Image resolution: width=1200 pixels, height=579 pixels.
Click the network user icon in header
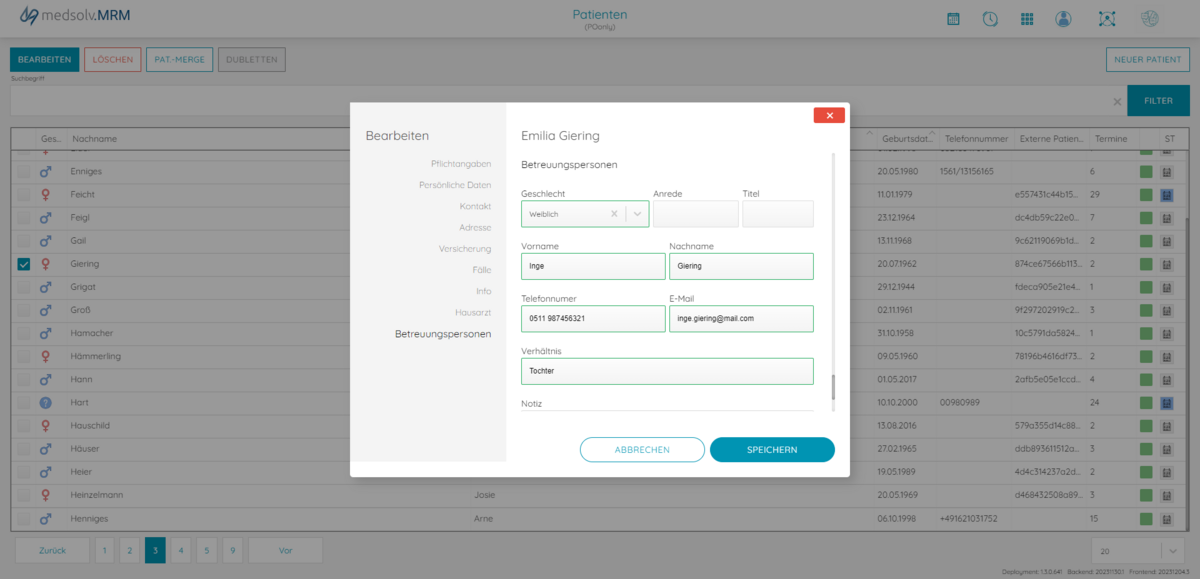[x=1106, y=19]
